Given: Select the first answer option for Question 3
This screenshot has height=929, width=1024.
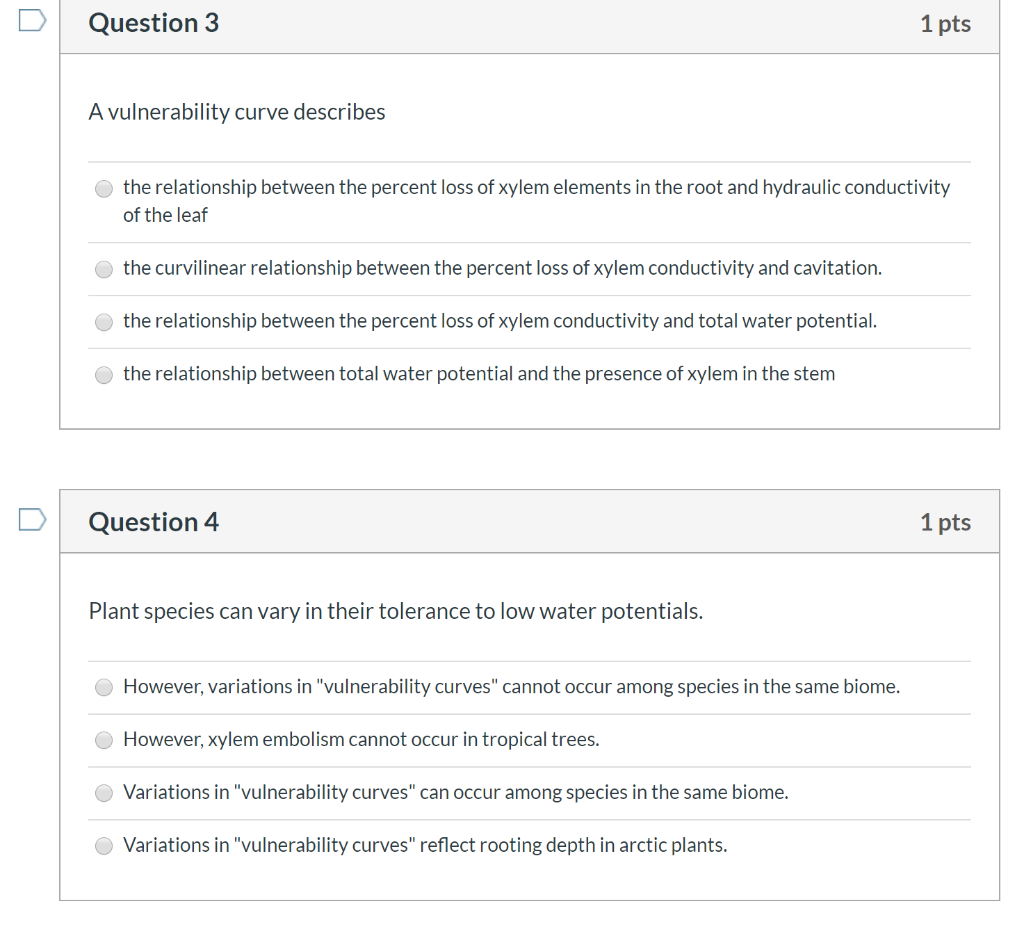Looking at the screenshot, I should (103, 188).
